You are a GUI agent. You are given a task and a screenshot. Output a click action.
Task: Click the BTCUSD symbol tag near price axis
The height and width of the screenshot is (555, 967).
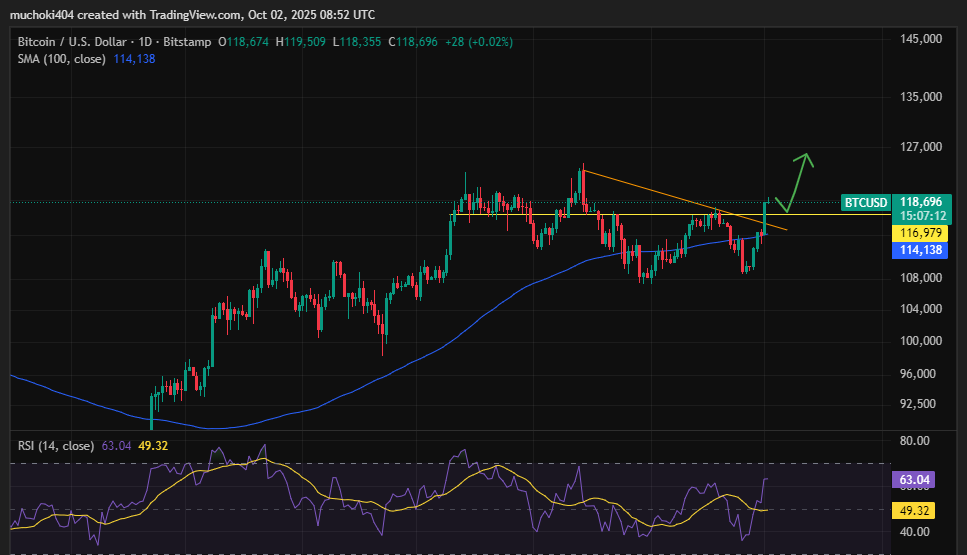point(865,203)
